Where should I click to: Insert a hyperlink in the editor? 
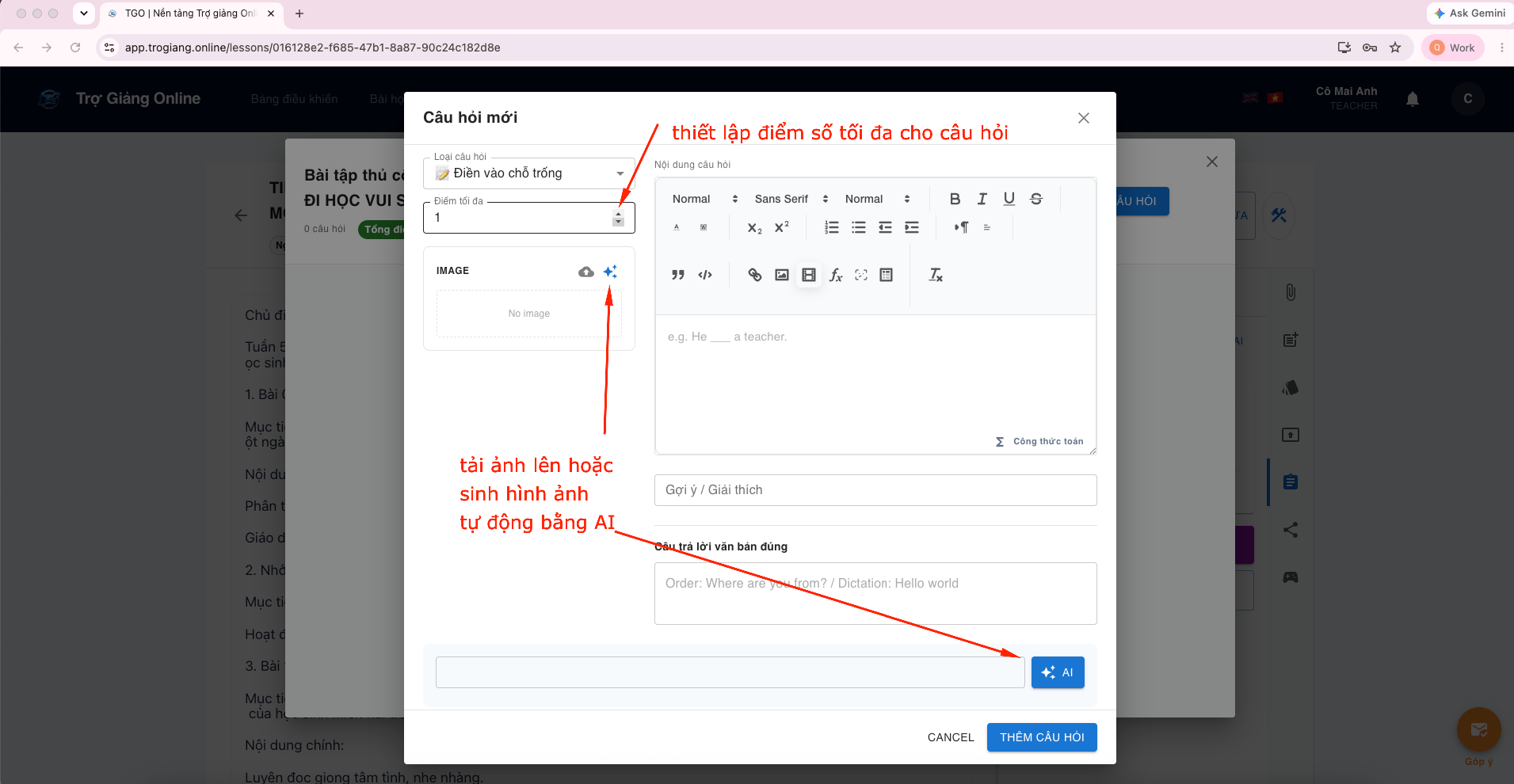[x=755, y=275]
